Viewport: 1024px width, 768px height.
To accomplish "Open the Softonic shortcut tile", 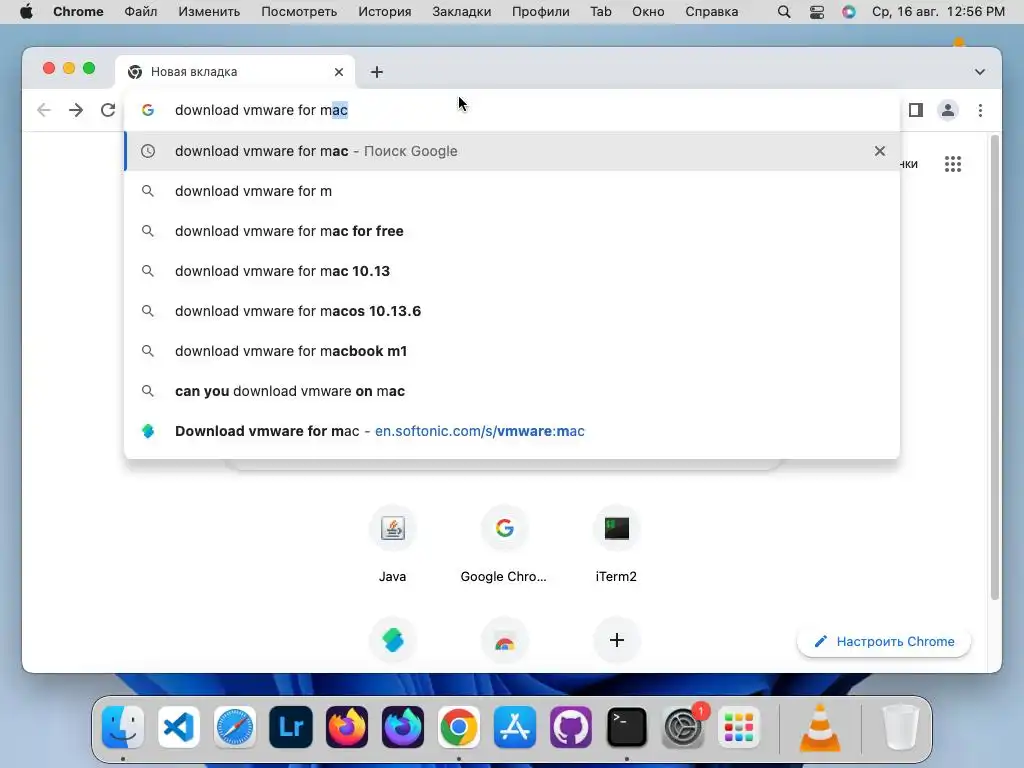I will 392,640.
